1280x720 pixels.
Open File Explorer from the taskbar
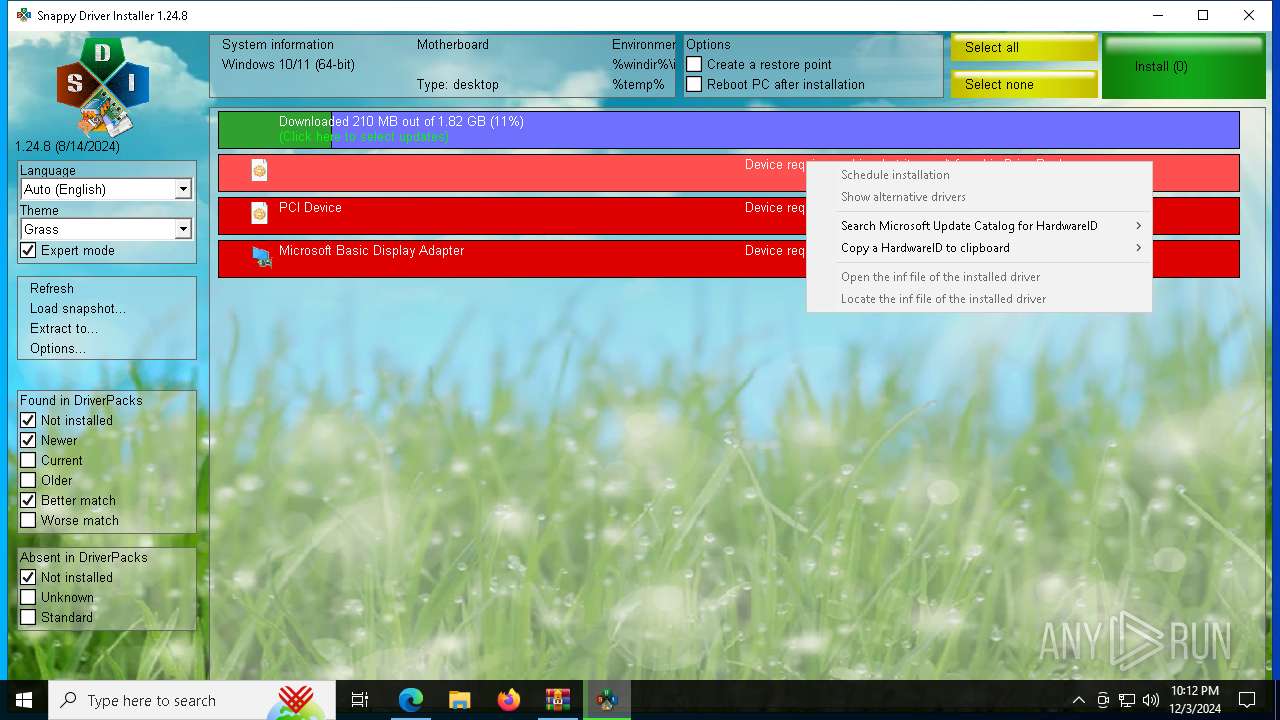[459, 700]
